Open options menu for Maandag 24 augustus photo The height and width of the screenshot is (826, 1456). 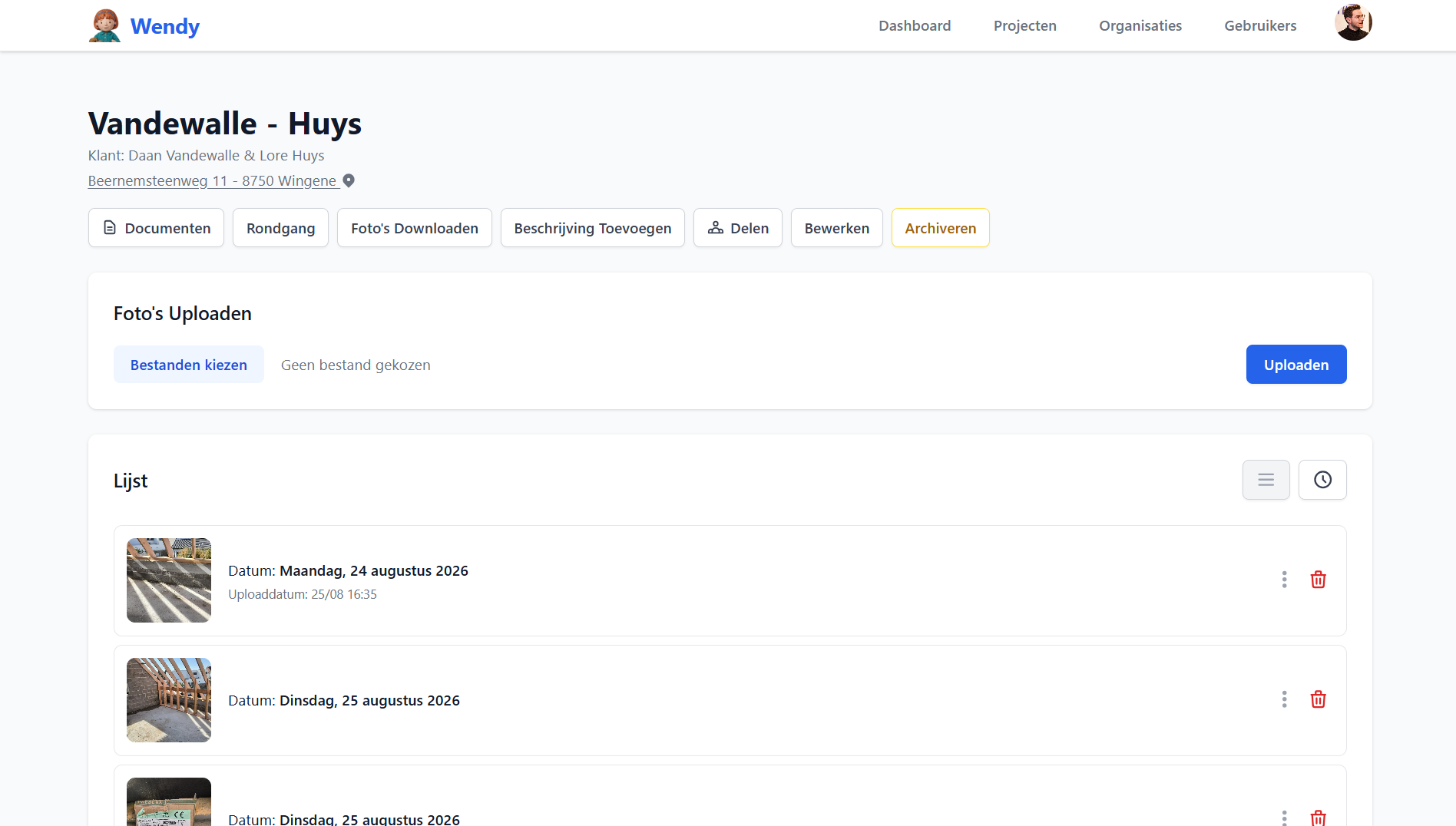click(x=1284, y=580)
